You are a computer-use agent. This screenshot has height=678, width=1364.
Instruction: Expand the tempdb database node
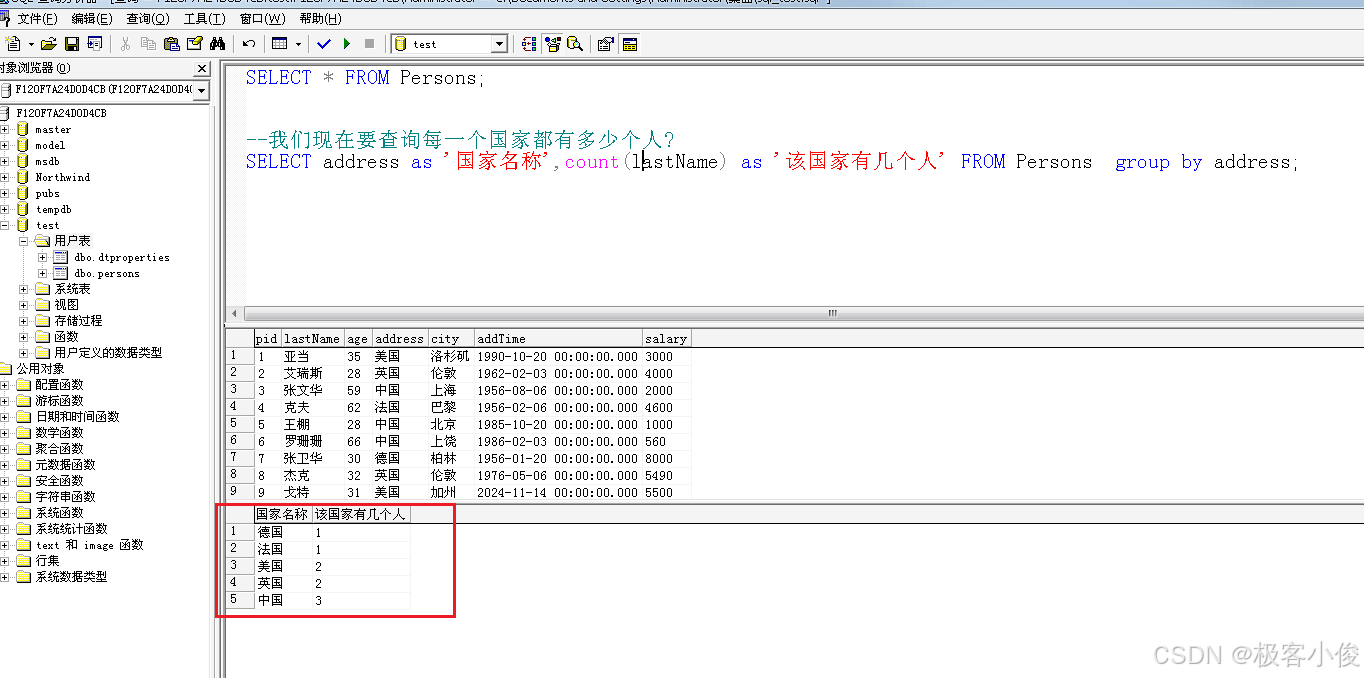tap(6, 209)
